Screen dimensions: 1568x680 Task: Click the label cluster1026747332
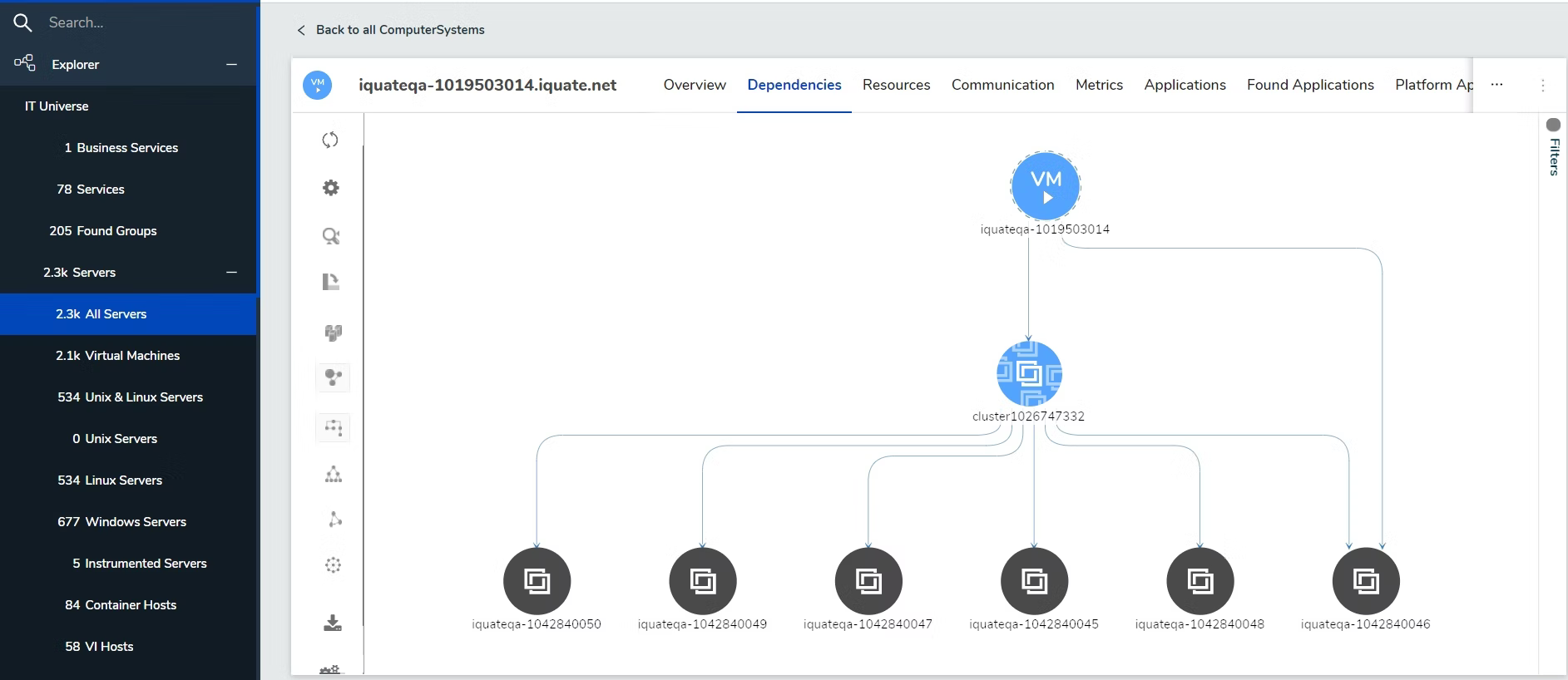(1028, 416)
